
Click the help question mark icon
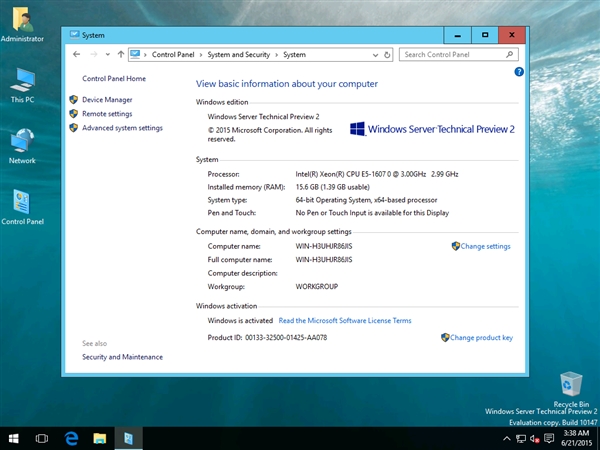519,72
